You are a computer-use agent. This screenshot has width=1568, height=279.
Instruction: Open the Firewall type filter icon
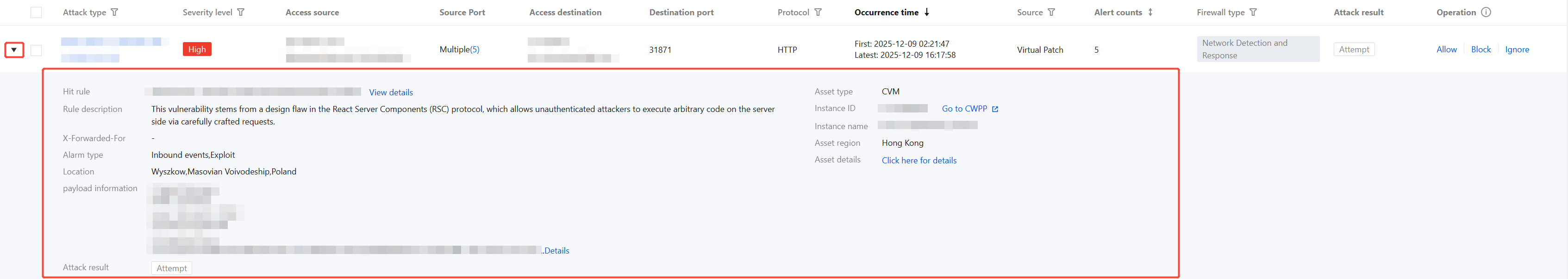[1253, 12]
